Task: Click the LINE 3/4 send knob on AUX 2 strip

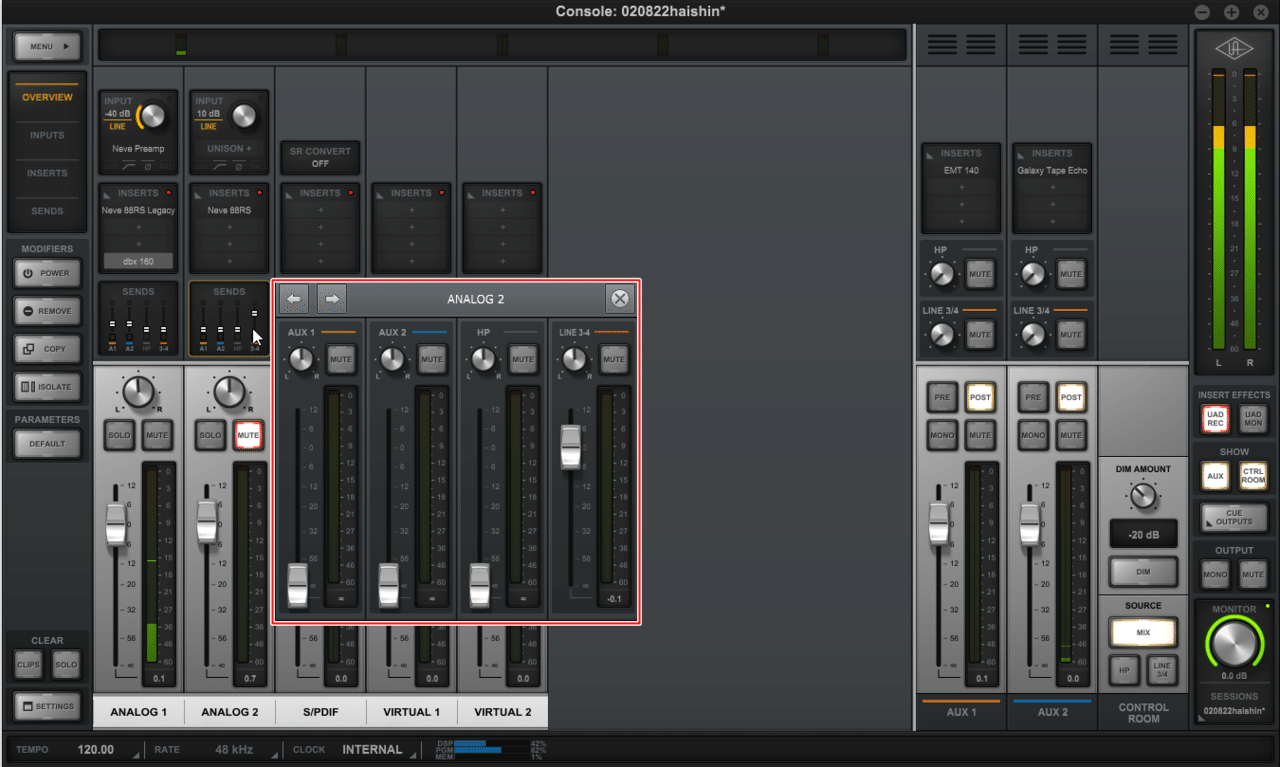Action: [1033, 335]
